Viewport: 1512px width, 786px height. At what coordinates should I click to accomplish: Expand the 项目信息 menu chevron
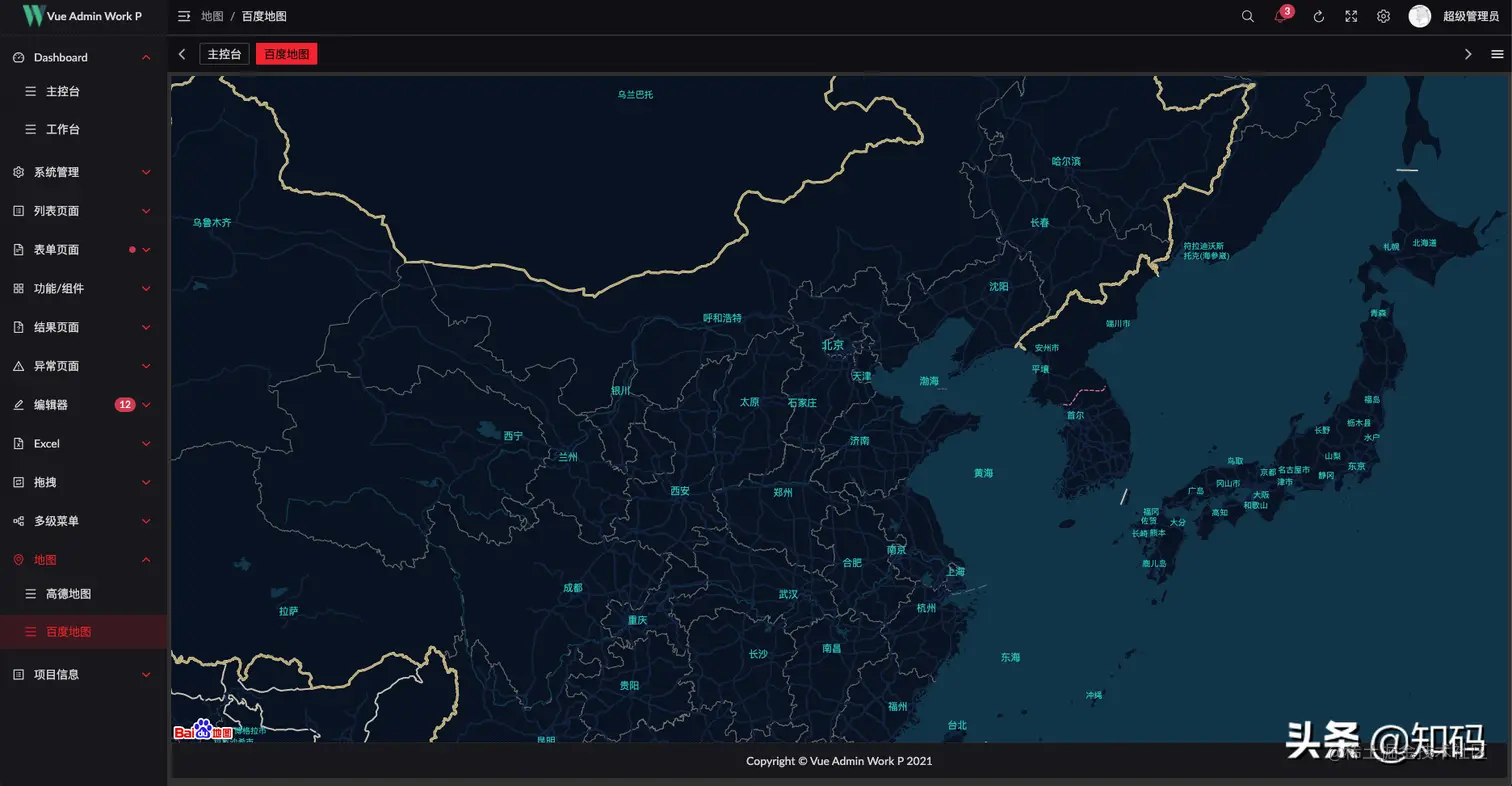click(146, 675)
